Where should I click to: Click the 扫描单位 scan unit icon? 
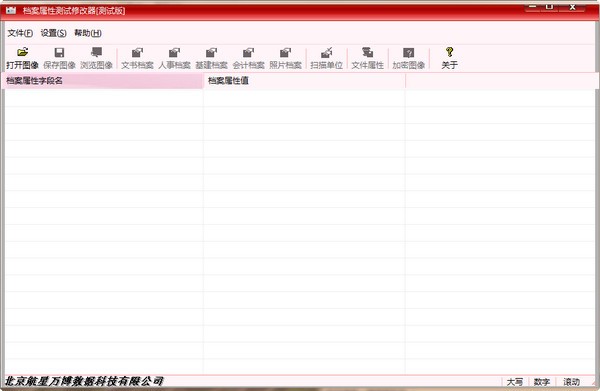tap(326, 52)
